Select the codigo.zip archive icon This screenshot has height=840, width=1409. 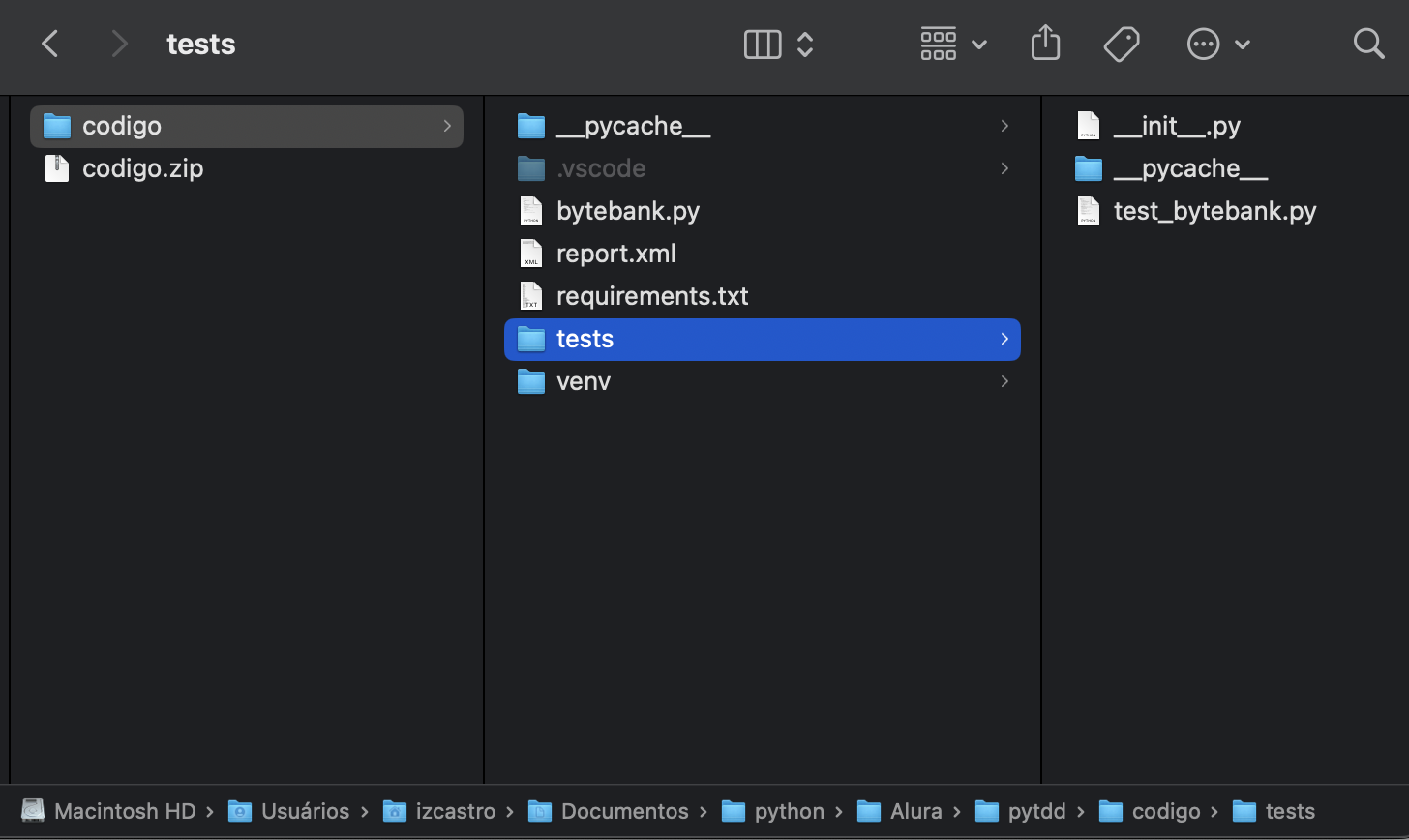tap(58, 168)
